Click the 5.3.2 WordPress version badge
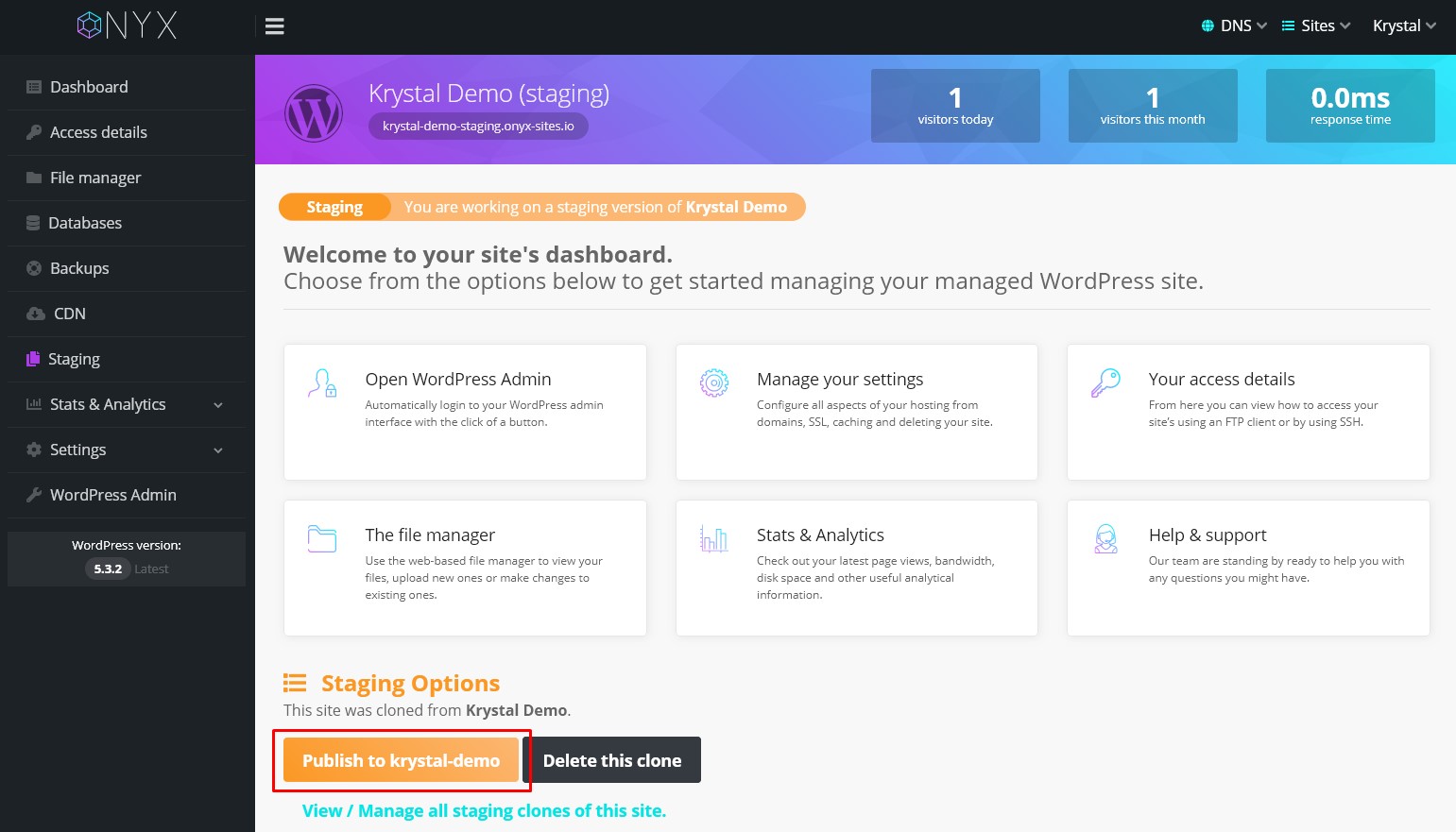The width and height of the screenshot is (1456, 832). [x=108, y=569]
